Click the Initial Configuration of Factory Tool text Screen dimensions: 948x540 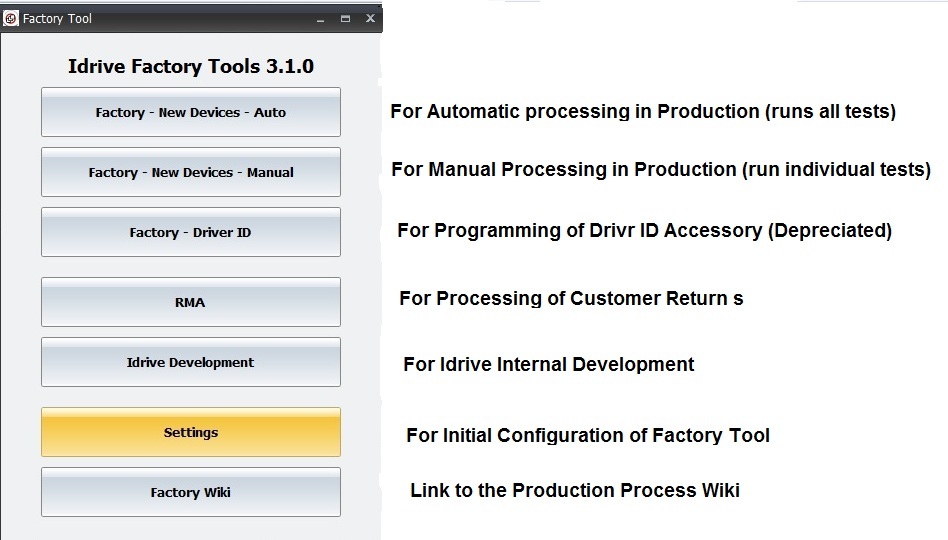(587, 435)
